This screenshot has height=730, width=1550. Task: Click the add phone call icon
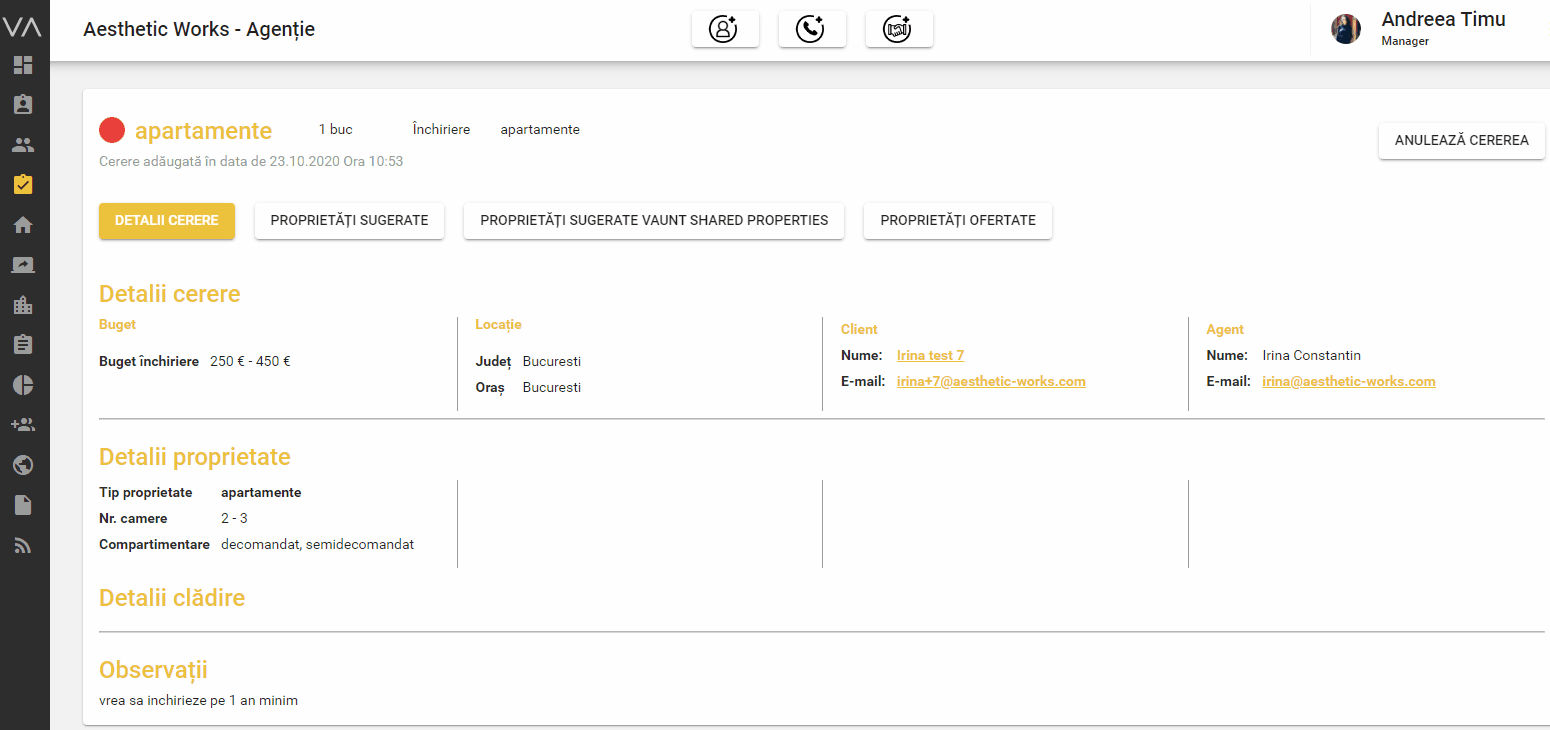(x=811, y=30)
